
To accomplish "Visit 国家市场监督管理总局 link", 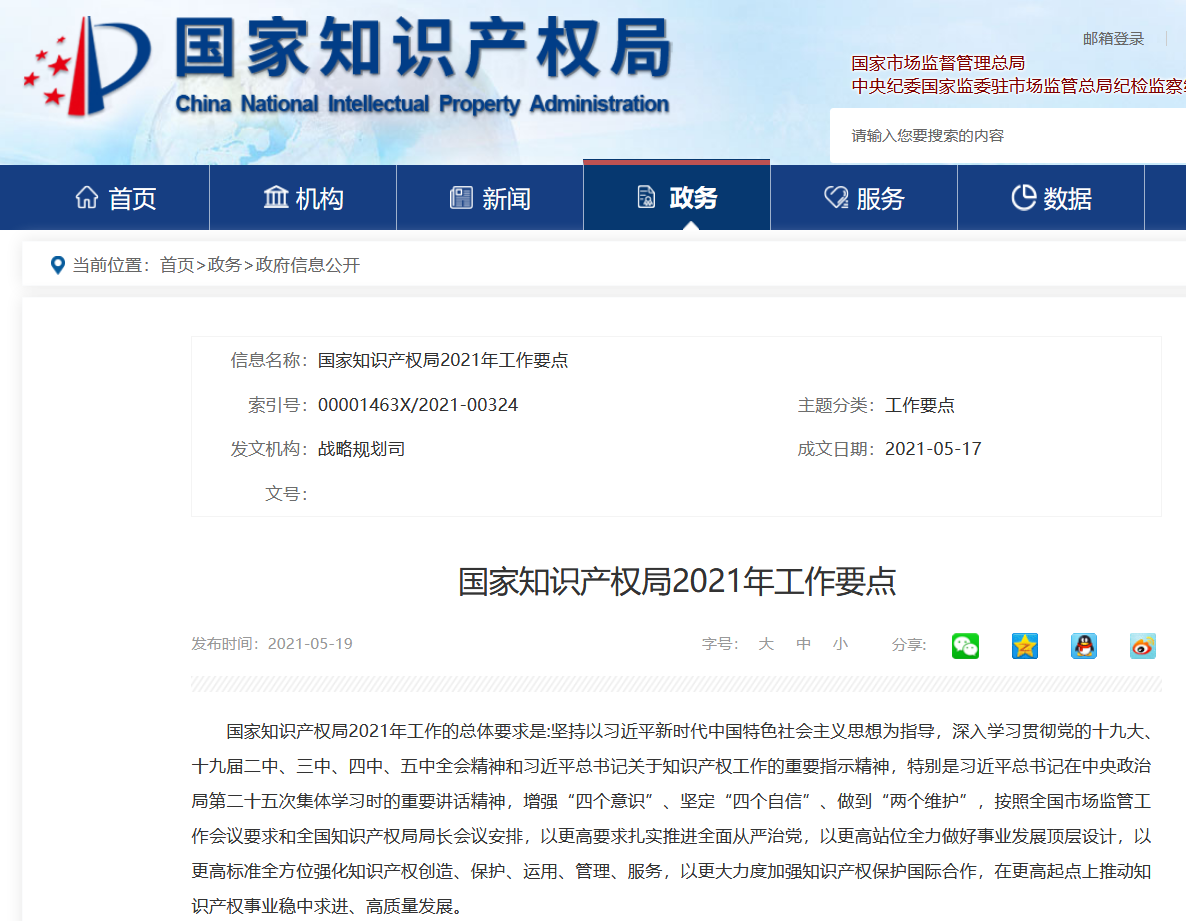I will click(x=937, y=64).
